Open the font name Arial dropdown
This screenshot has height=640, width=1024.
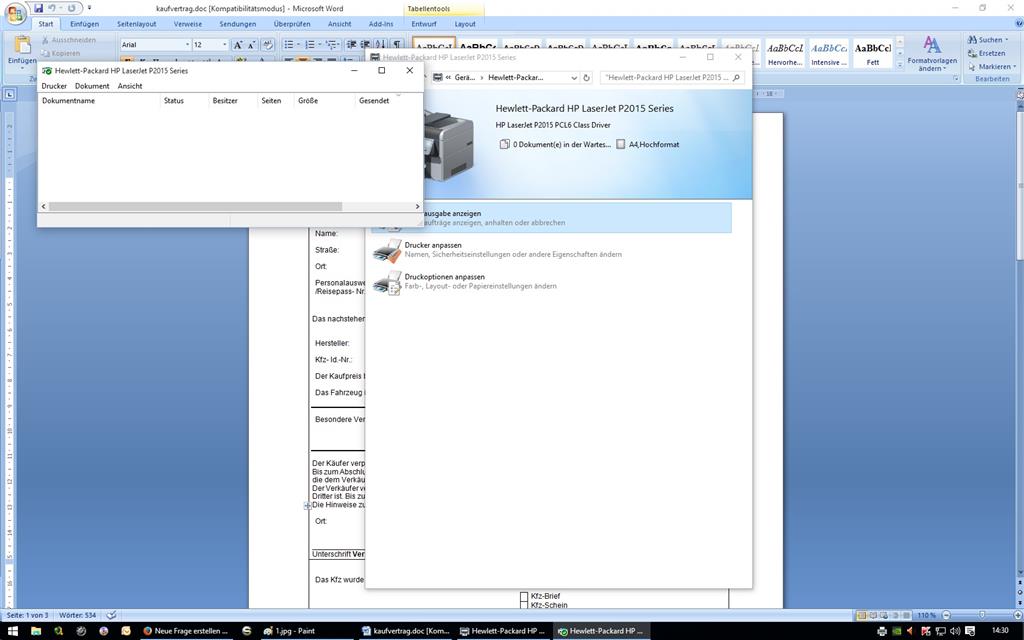tap(187, 44)
